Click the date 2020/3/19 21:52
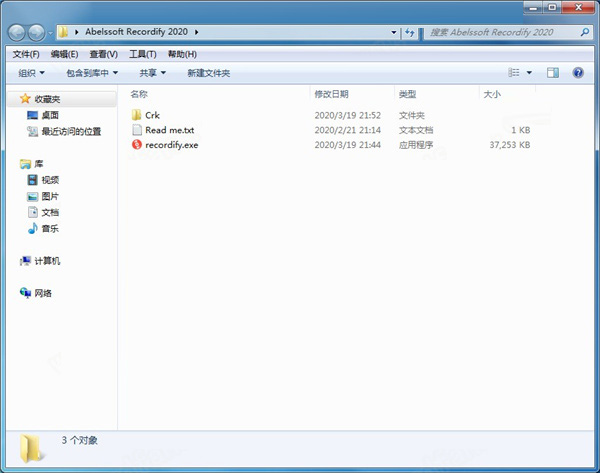 click(x=347, y=115)
